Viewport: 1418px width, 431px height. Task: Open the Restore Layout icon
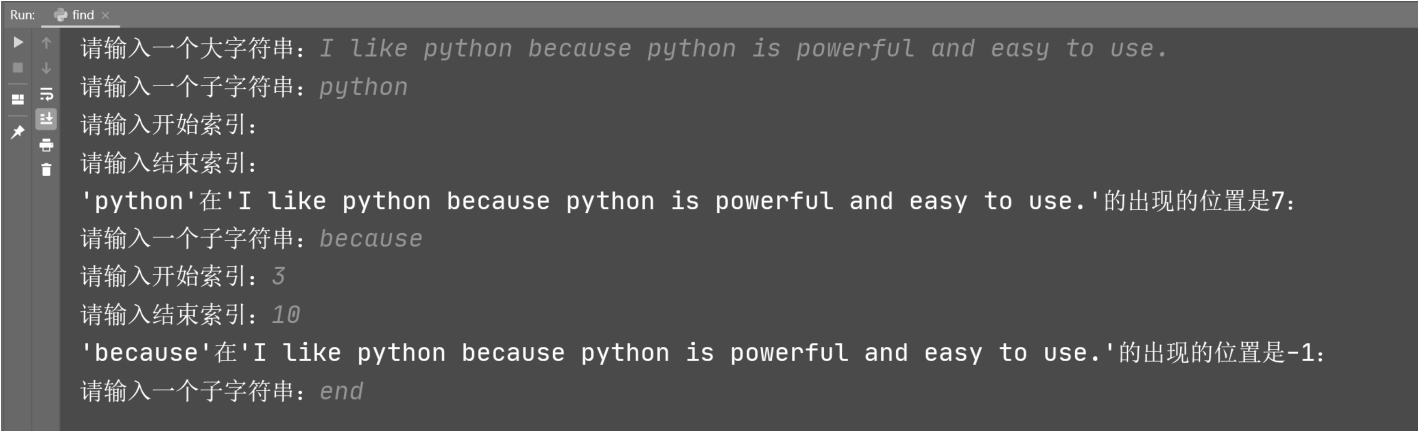(18, 99)
